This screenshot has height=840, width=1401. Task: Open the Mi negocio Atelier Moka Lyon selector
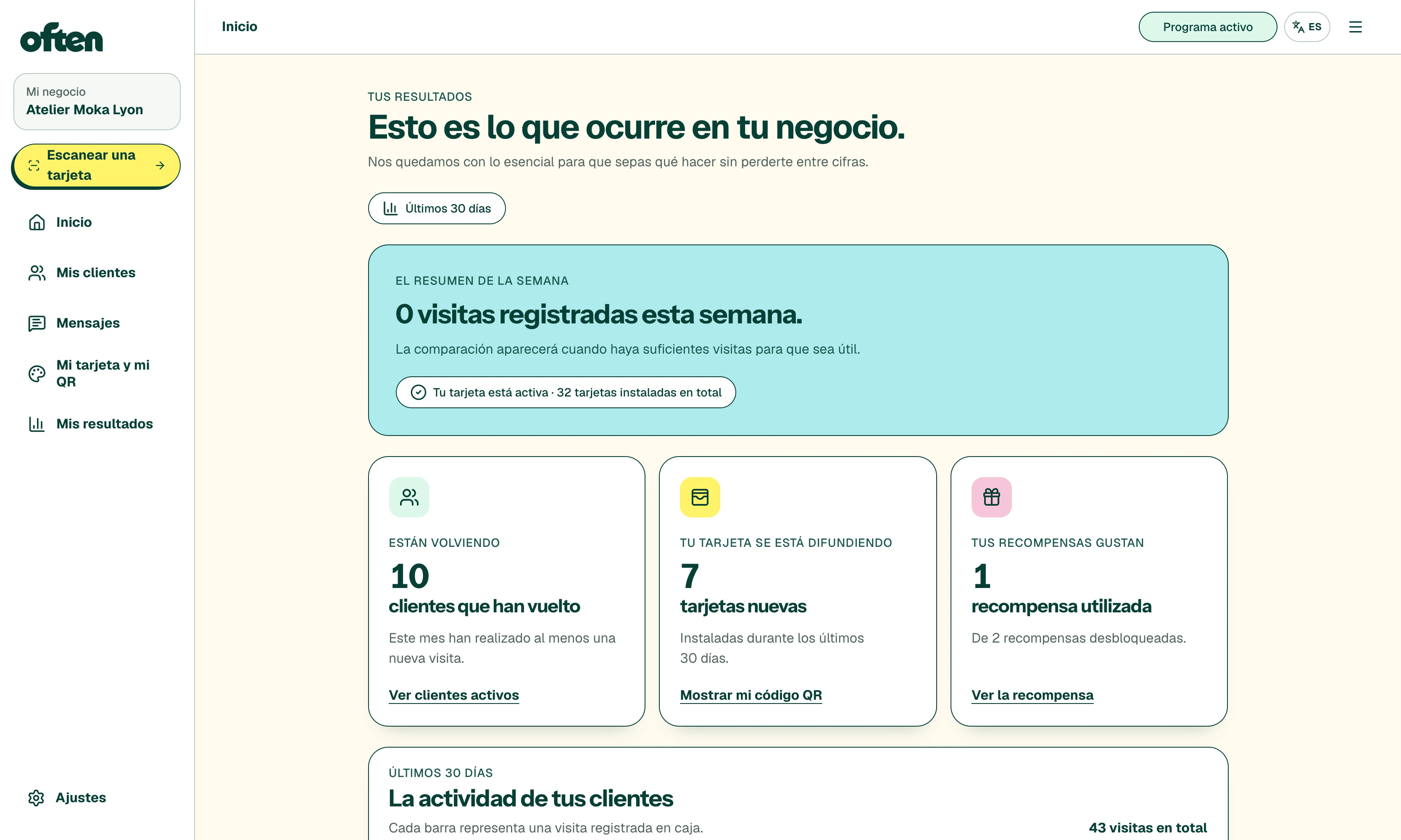(x=97, y=101)
